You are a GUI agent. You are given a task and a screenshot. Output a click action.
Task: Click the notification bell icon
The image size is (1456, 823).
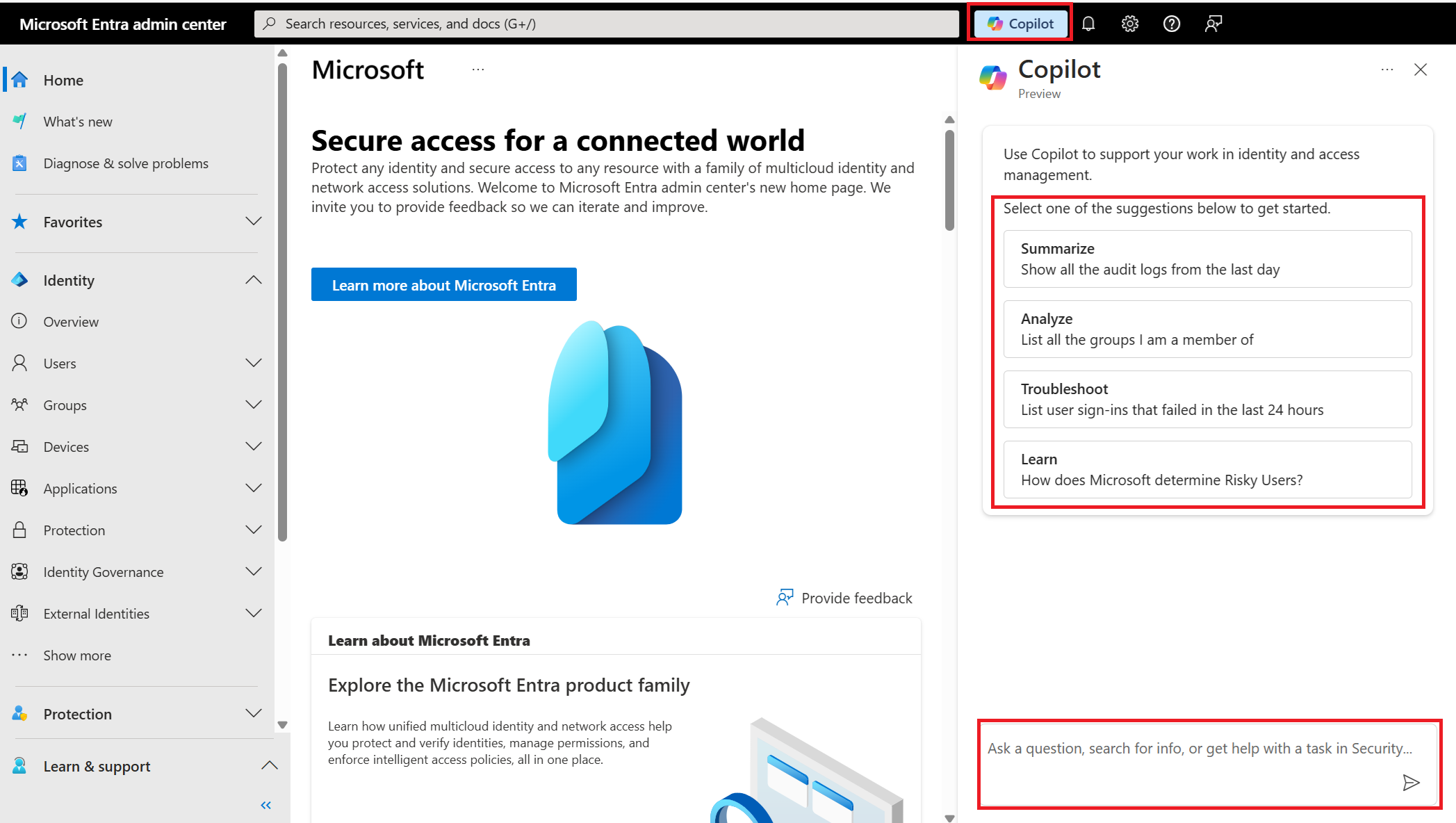[x=1091, y=23]
